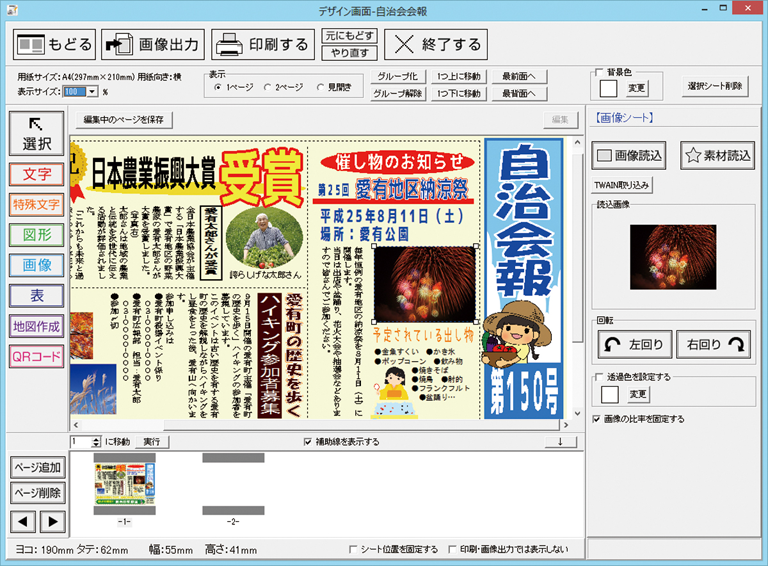
Task: Click the もどる back button
Action: (55, 45)
